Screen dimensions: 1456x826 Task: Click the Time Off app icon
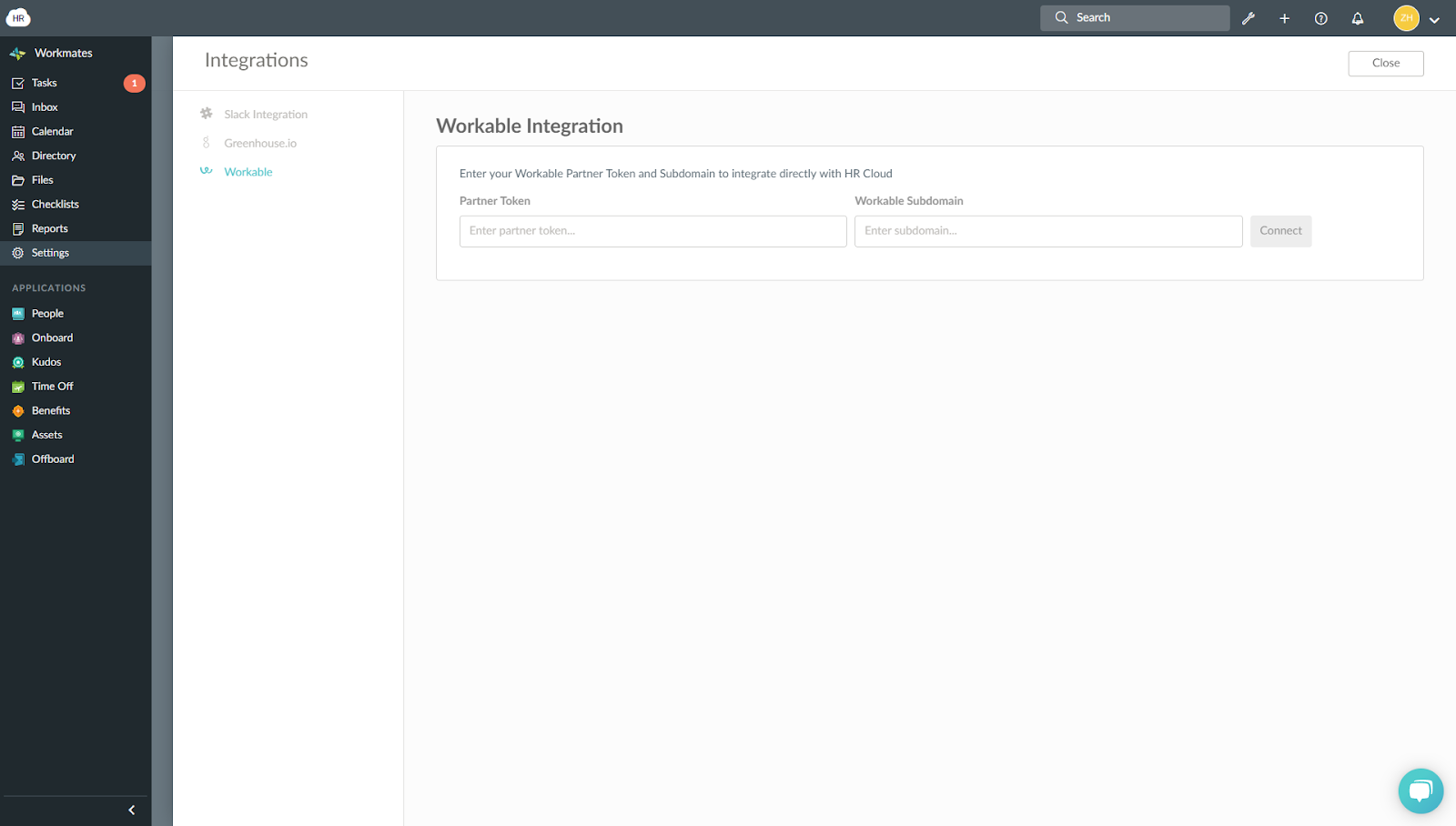(18, 387)
